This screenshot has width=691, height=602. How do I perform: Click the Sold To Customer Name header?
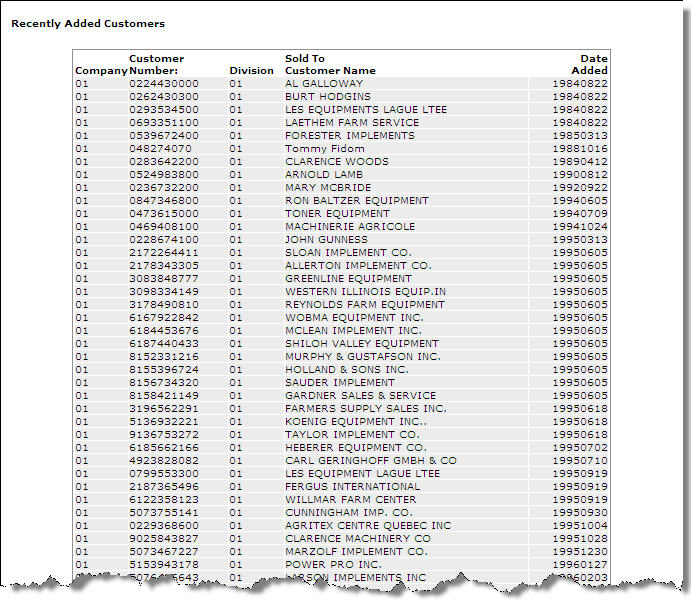(330, 64)
